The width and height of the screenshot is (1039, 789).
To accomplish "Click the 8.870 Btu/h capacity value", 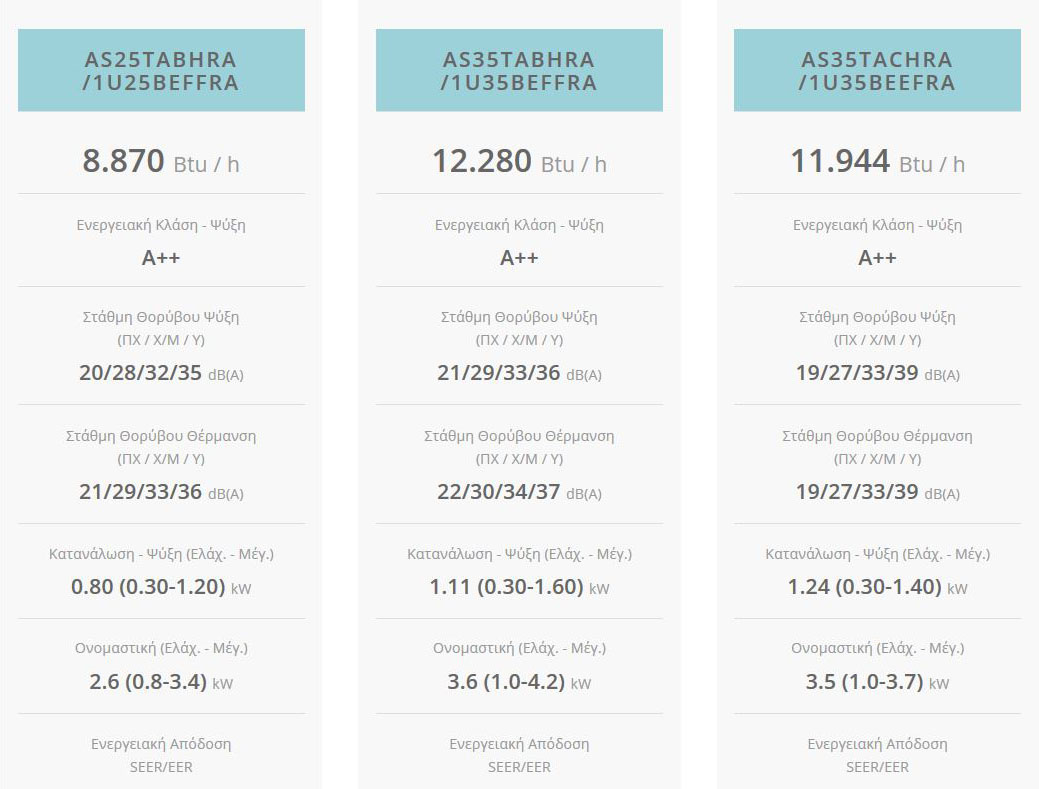I will (161, 162).
